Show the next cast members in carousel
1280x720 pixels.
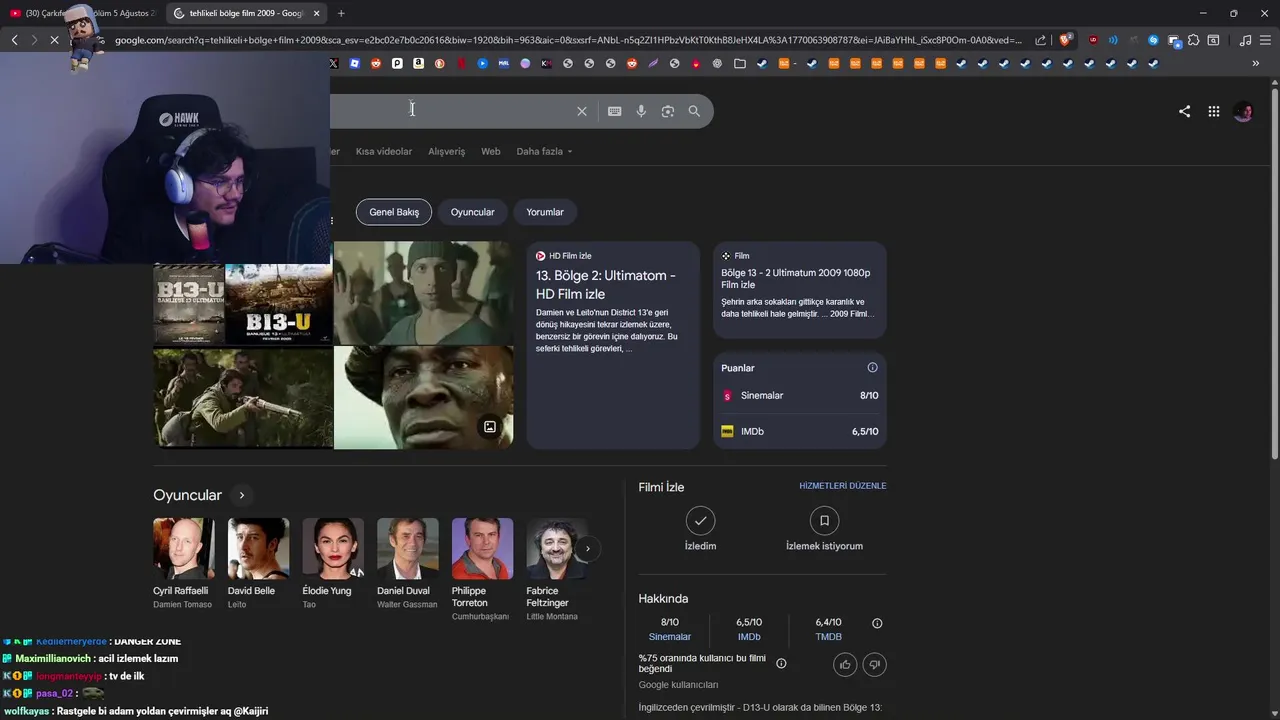tap(588, 548)
